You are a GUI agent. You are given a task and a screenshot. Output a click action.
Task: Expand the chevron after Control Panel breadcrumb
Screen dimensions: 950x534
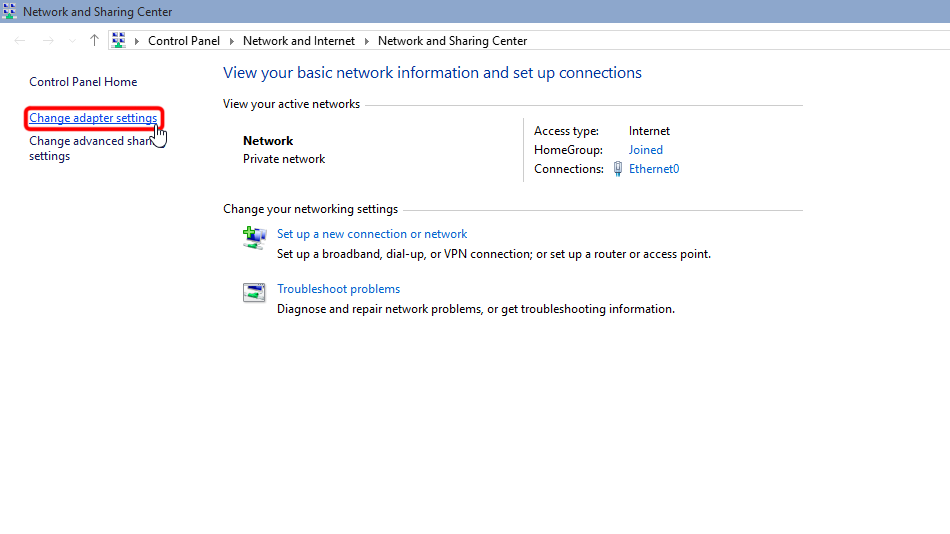click(x=231, y=41)
